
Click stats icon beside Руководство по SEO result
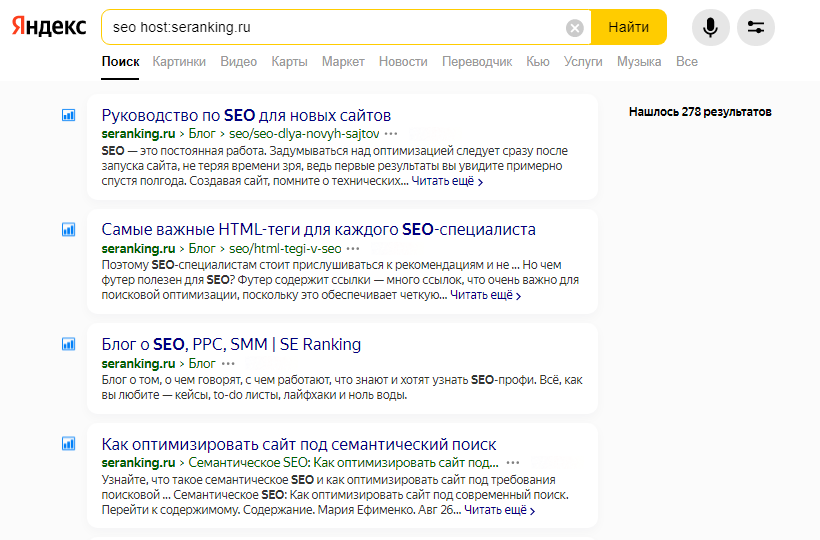coord(69,115)
